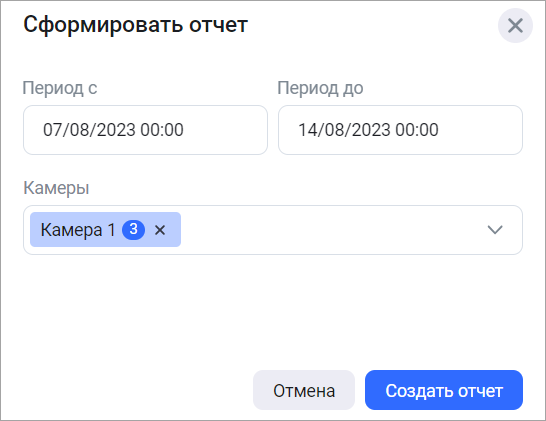The height and width of the screenshot is (421, 546).
Task: Click the 00:00 time in Период с
Action: (162, 130)
